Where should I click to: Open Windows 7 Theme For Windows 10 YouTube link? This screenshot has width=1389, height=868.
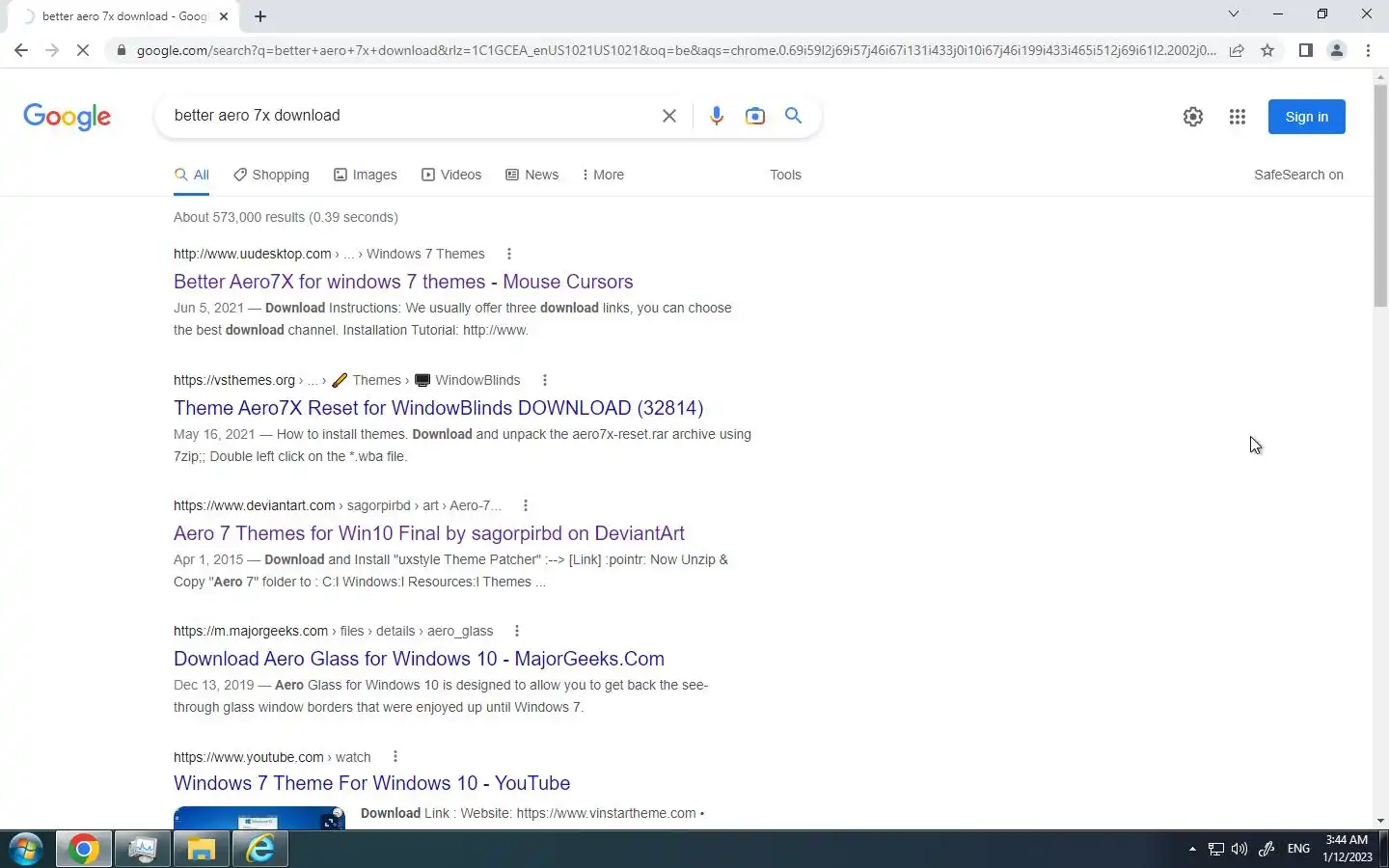pos(371,783)
